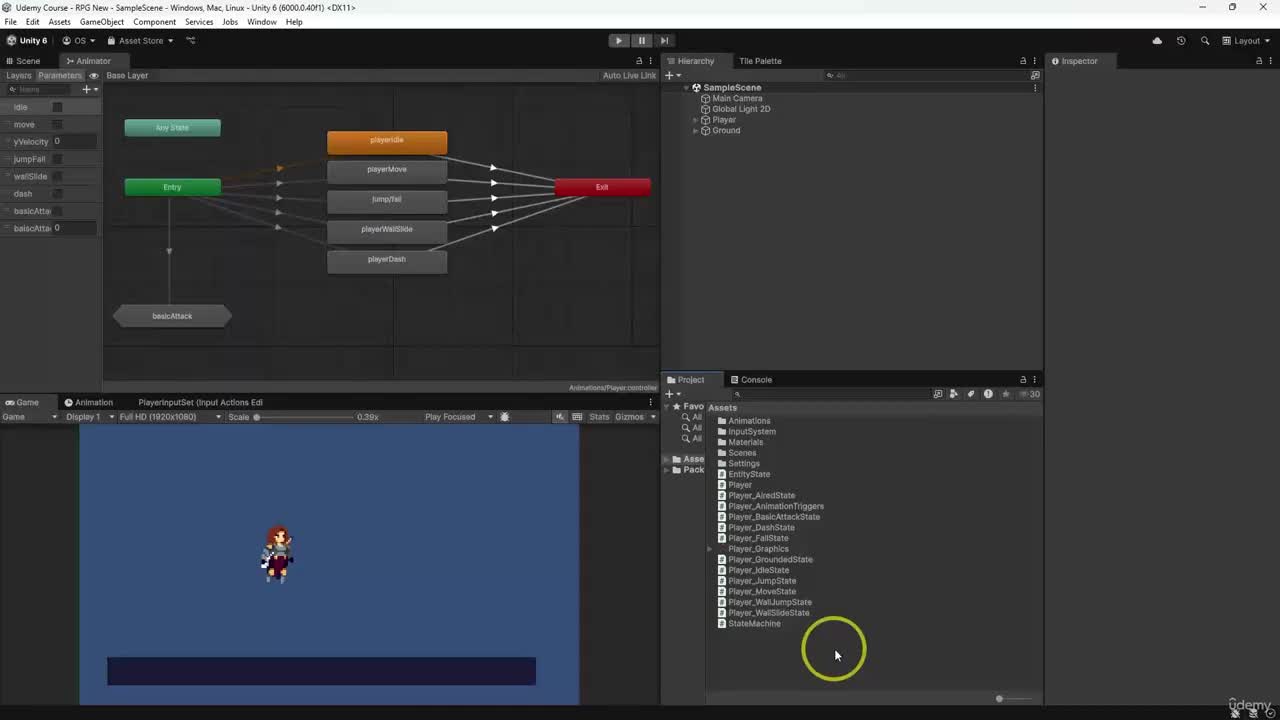
Task: Open the undo history icon
Action: [x=1181, y=41]
